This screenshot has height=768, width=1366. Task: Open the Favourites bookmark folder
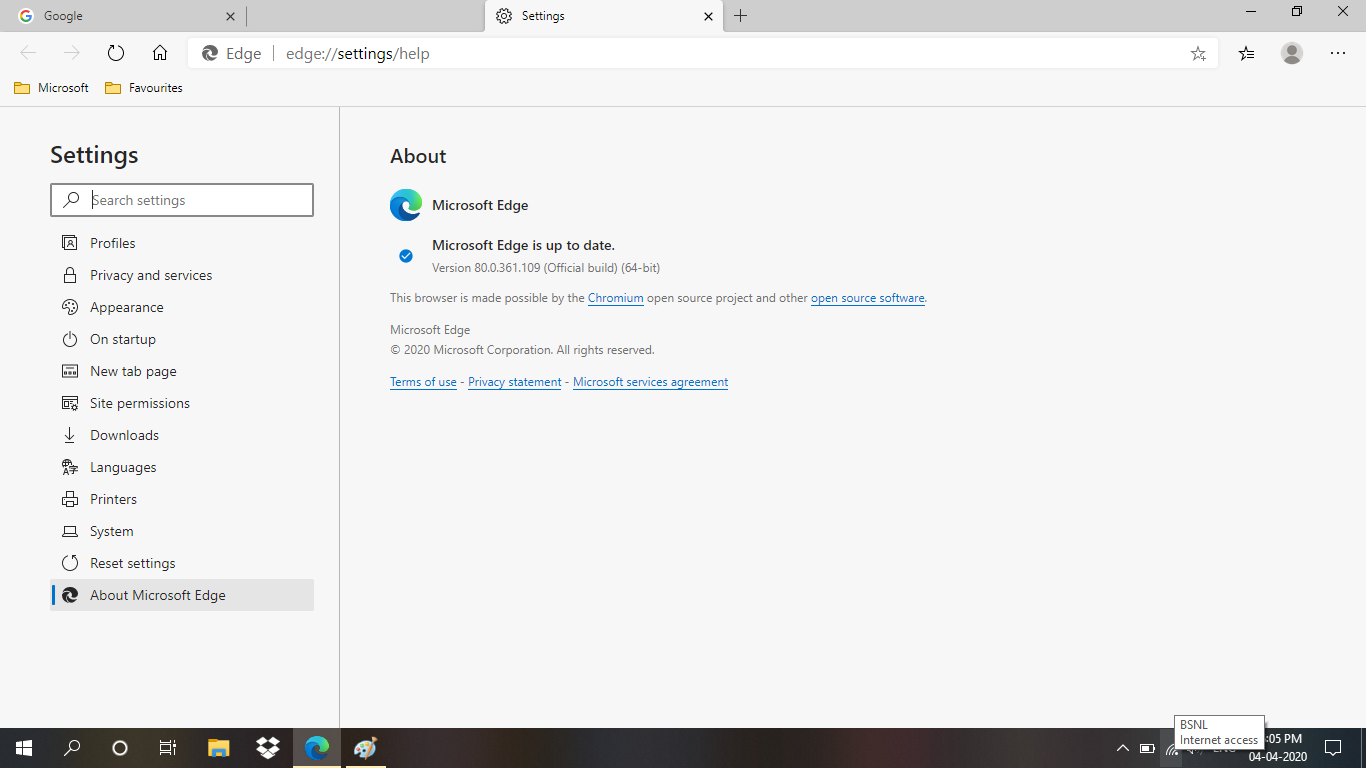[143, 88]
